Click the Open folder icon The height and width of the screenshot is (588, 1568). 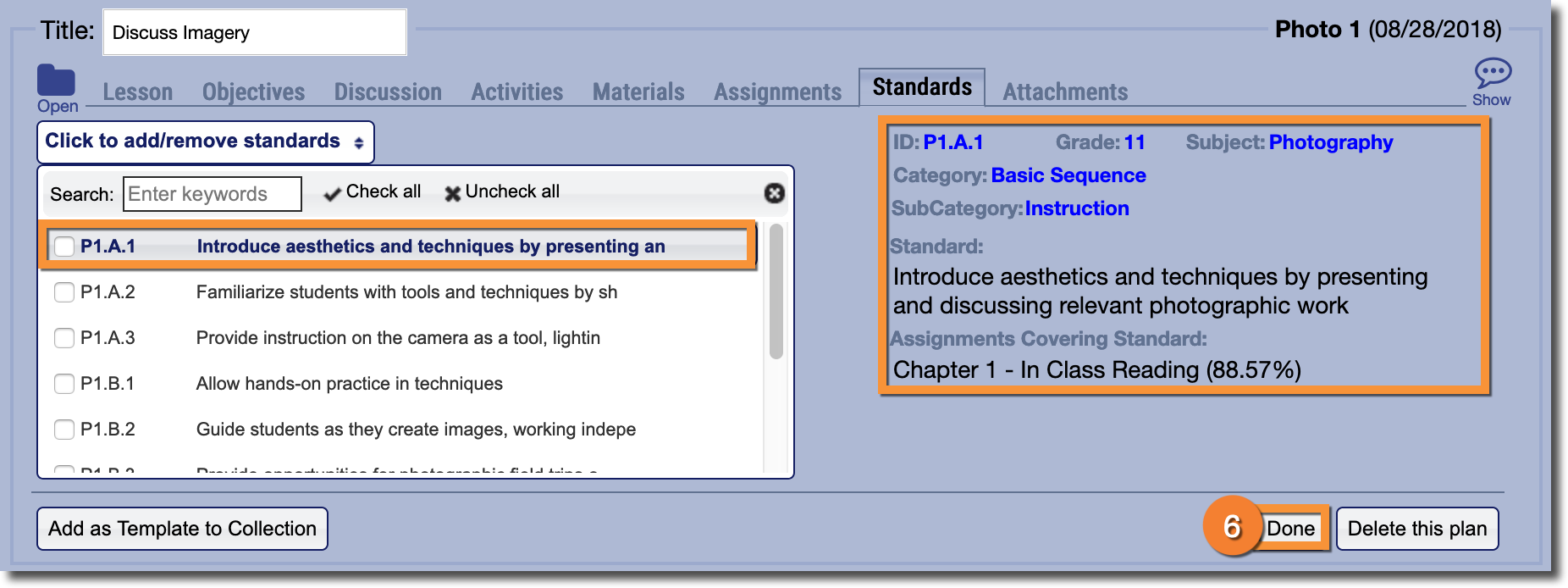pos(56,81)
